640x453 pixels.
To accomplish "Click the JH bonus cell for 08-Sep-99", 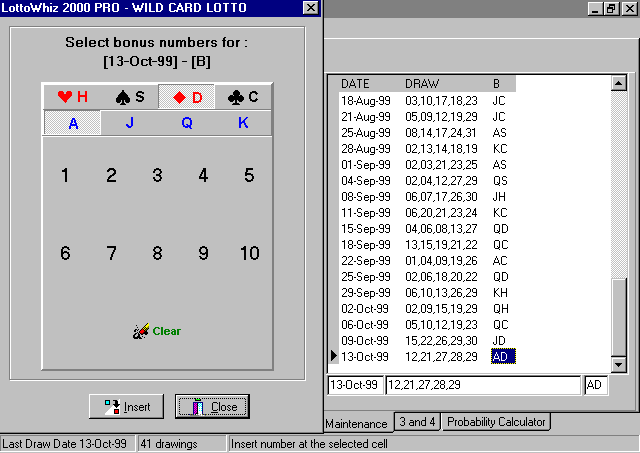I will click(499, 197).
